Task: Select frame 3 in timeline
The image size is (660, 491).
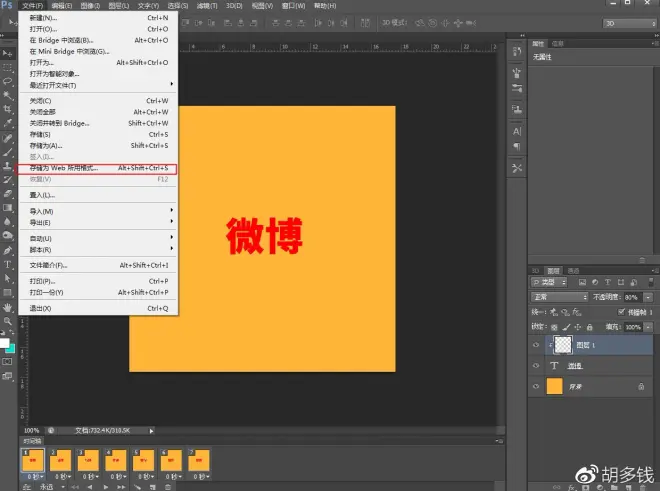Action: 88,460
